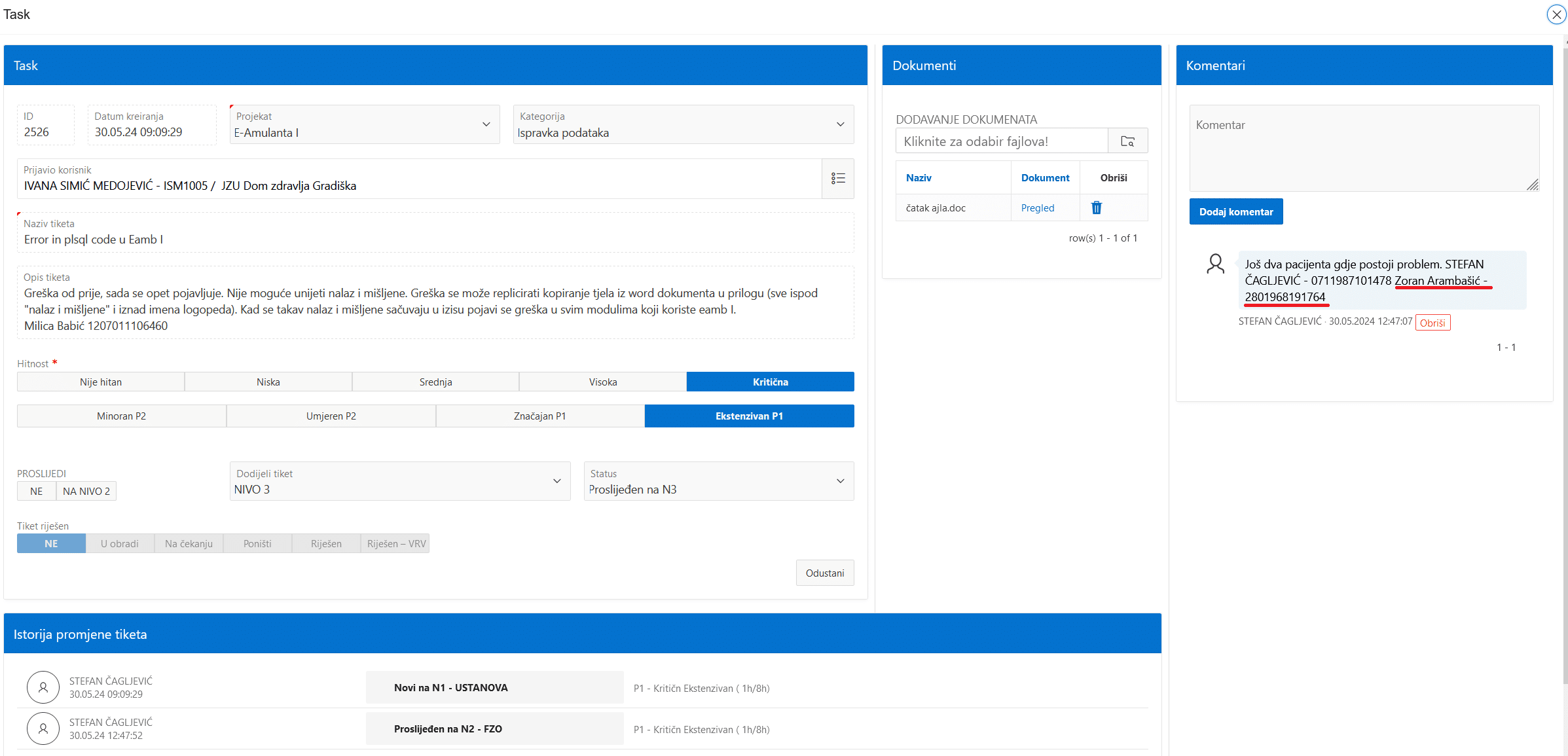
Task: Click the commenter avatar icon in Komentari
Action: (x=1215, y=264)
